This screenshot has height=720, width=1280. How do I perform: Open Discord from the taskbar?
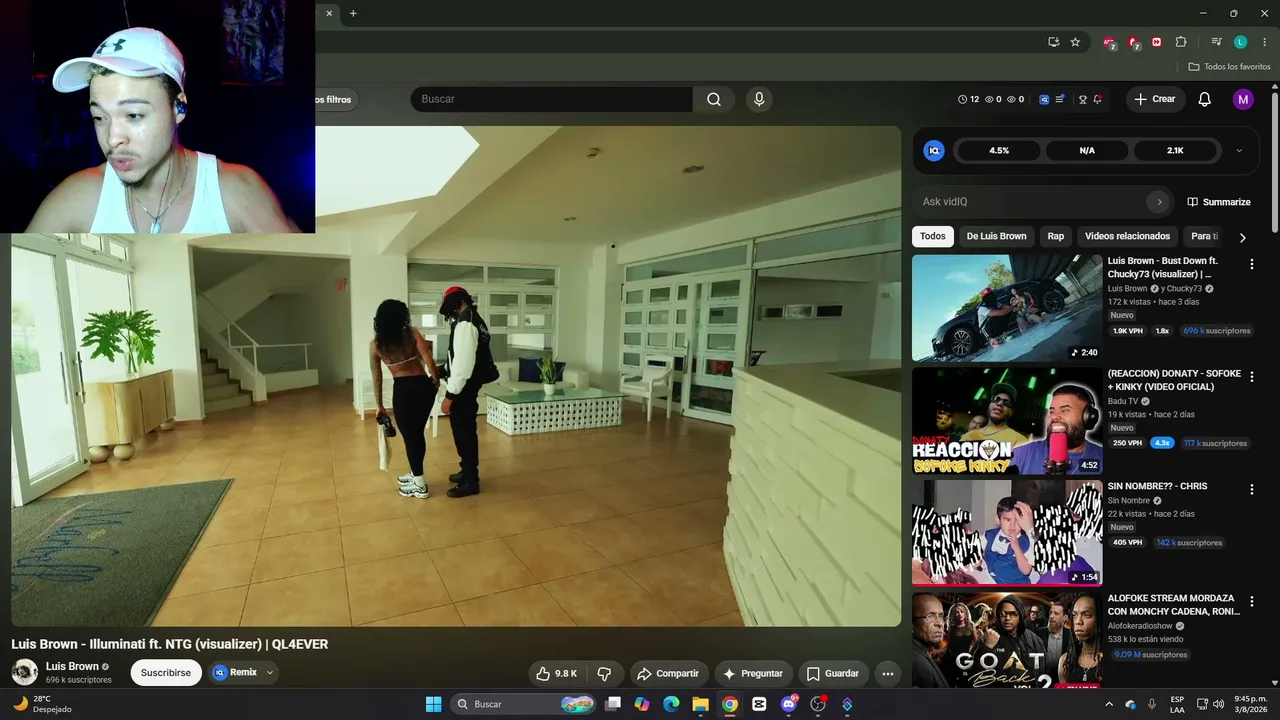click(789, 704)
